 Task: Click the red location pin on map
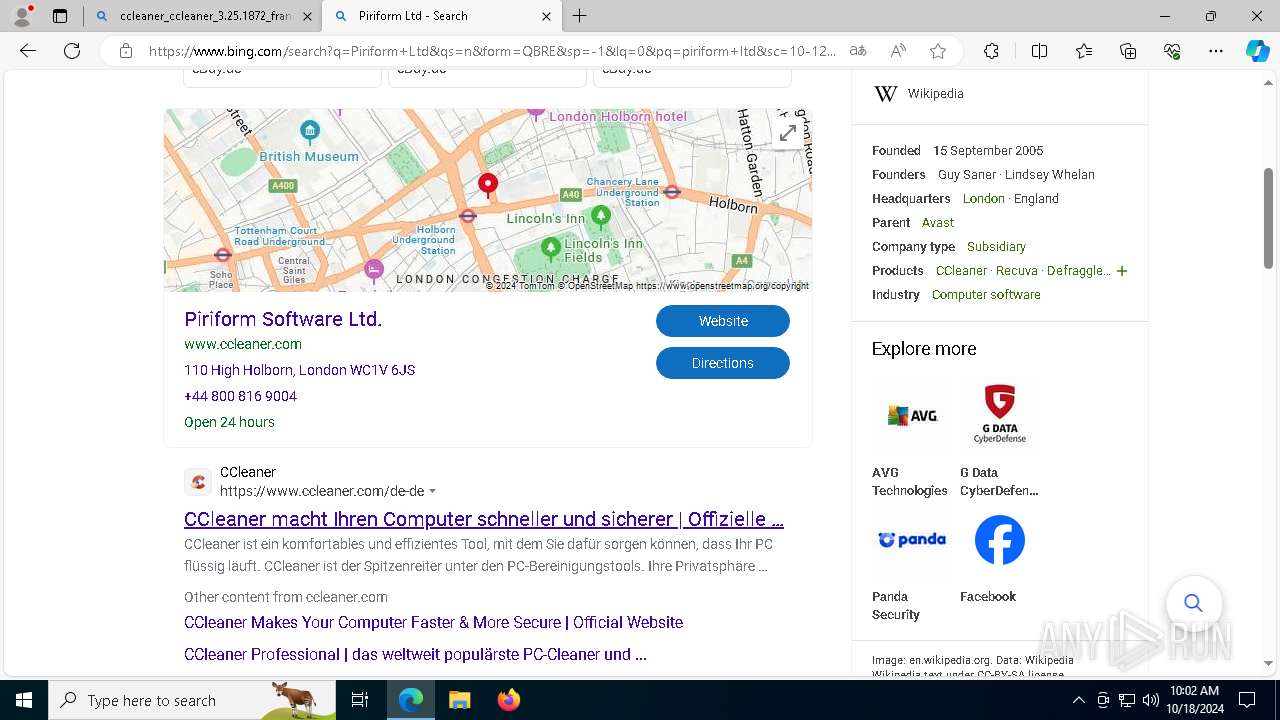point(487,184)
